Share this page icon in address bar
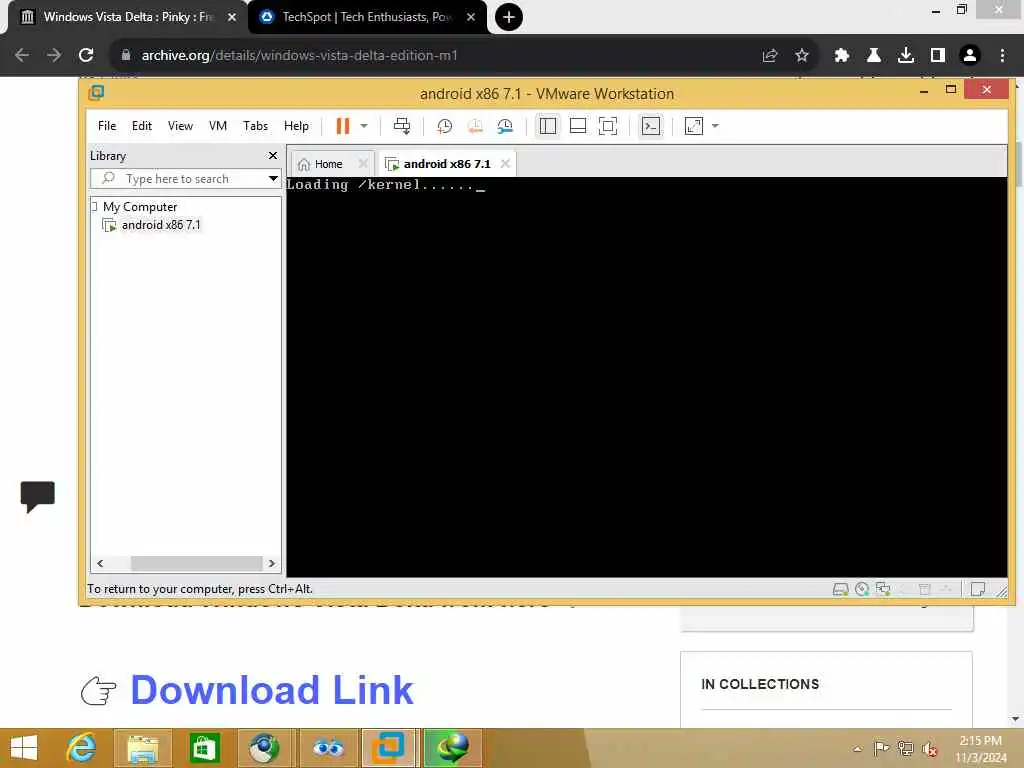1024x768 pixels. [770, 56]
